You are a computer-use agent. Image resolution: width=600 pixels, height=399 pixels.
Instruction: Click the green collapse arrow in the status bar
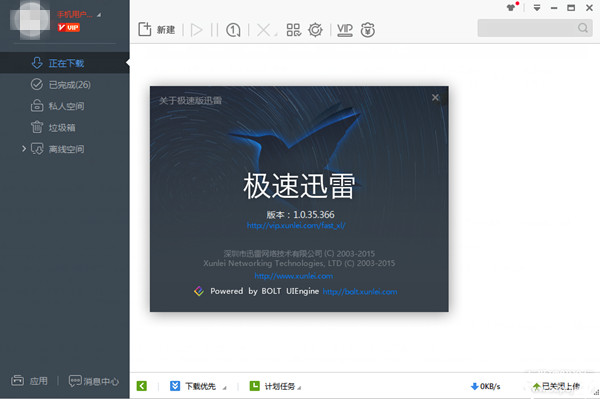point(142,386)
